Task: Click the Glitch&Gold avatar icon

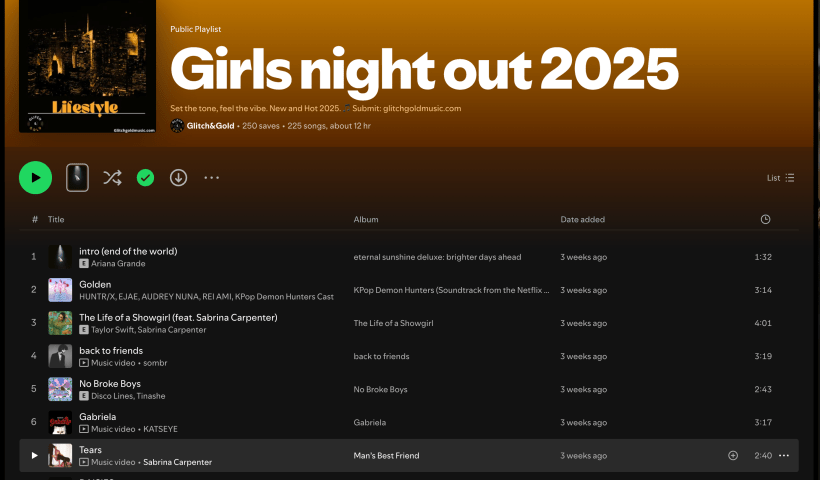Action: (x=177, y=126)
